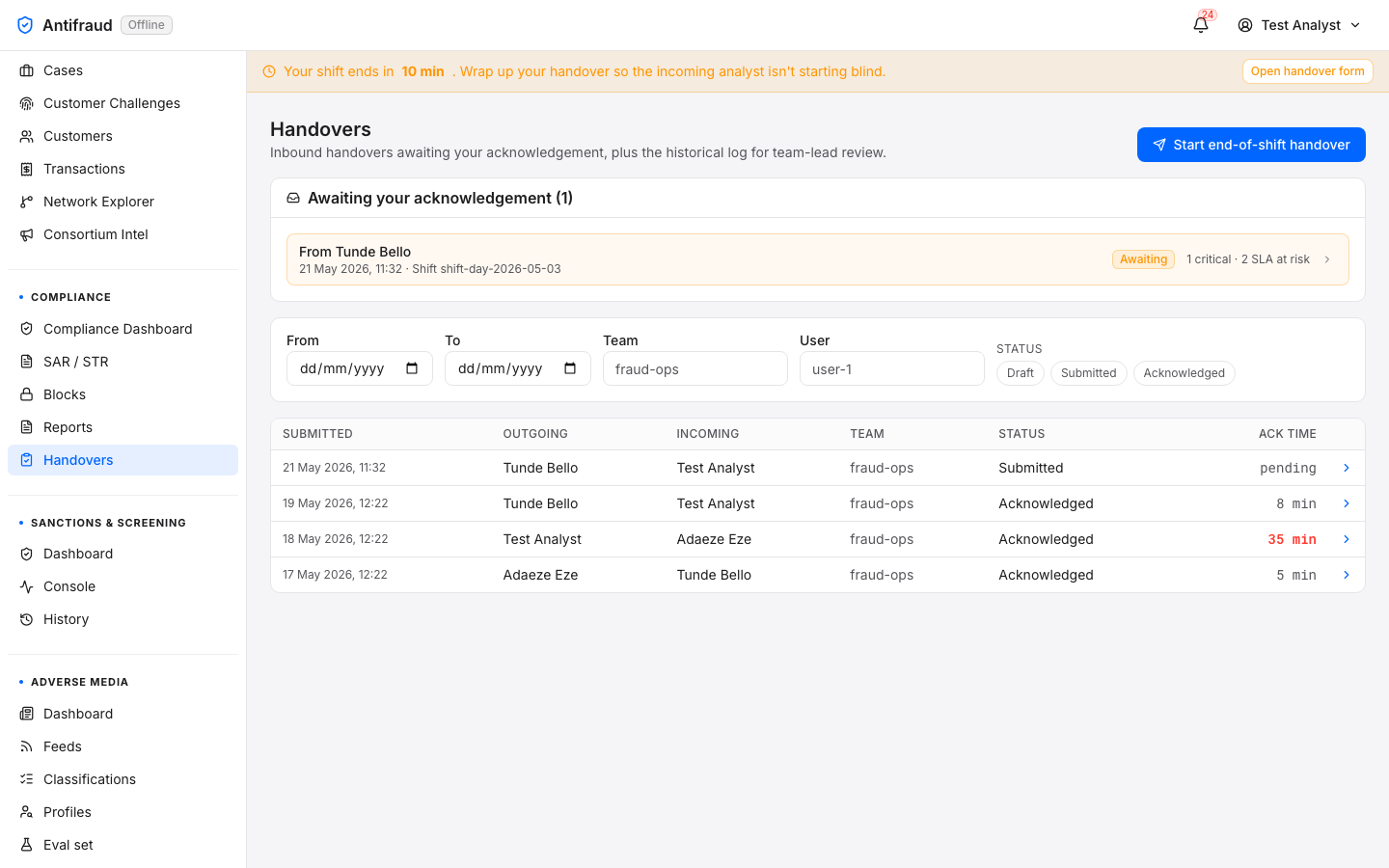Click the Profiles person-search icon
The image size is (1389, 868).
pyautogui.click(x=27, y=812)
